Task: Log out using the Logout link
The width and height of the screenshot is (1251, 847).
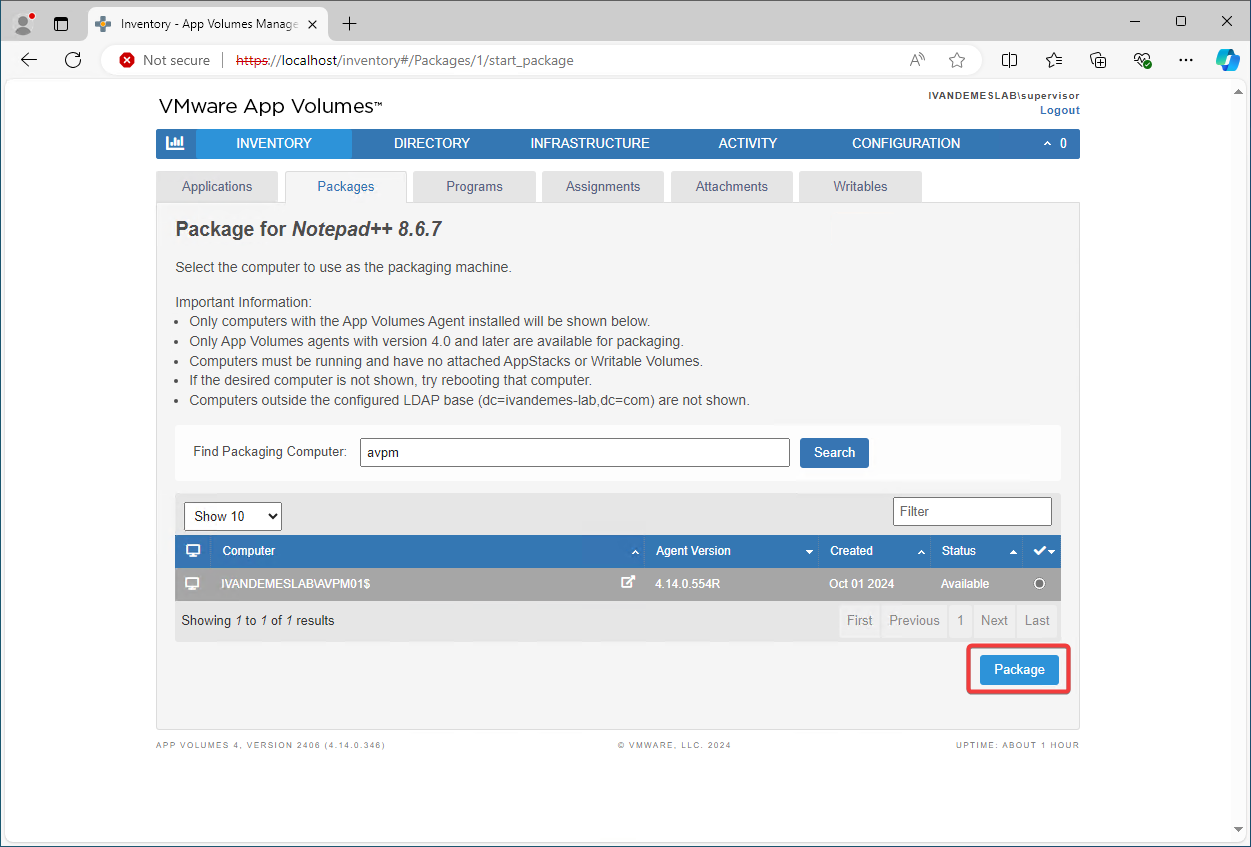Action: (x=1059, y=110)
